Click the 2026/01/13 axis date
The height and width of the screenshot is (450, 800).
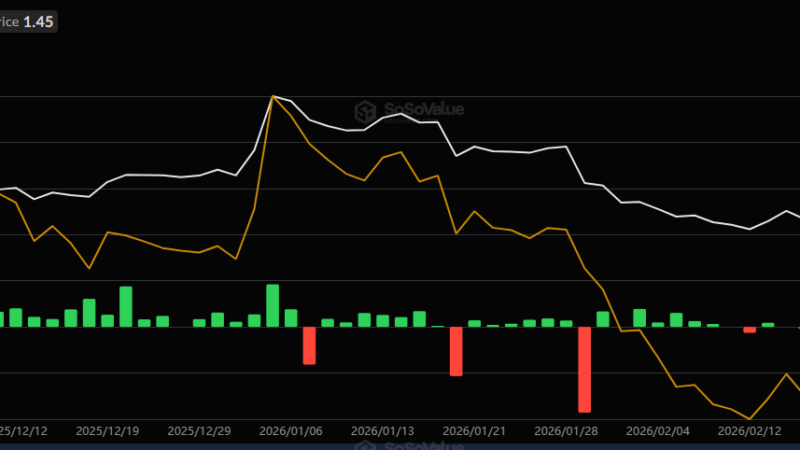coord(383,431)
